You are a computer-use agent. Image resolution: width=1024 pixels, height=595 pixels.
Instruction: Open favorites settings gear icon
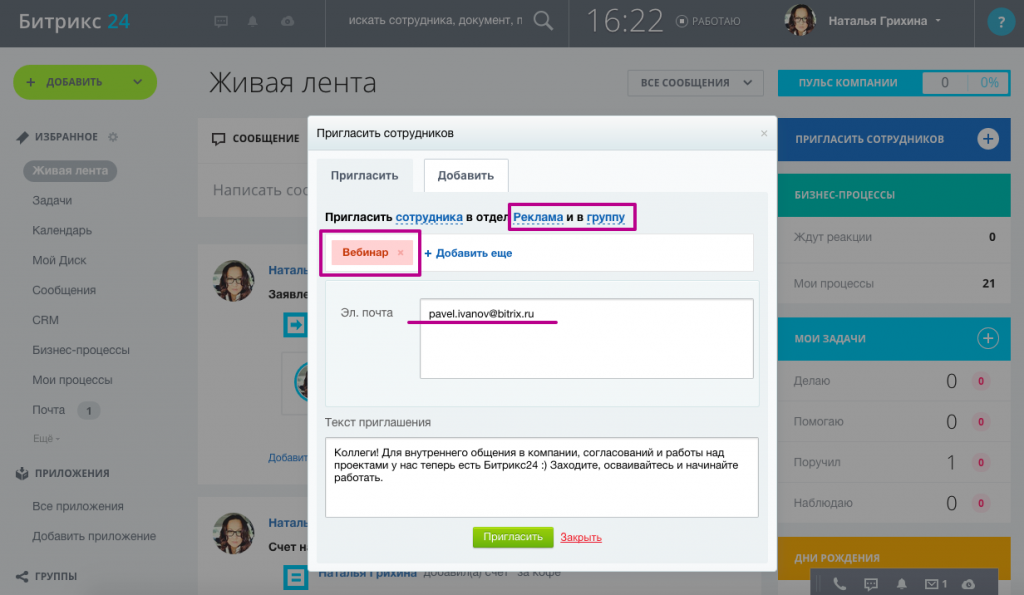click(113, 137)
